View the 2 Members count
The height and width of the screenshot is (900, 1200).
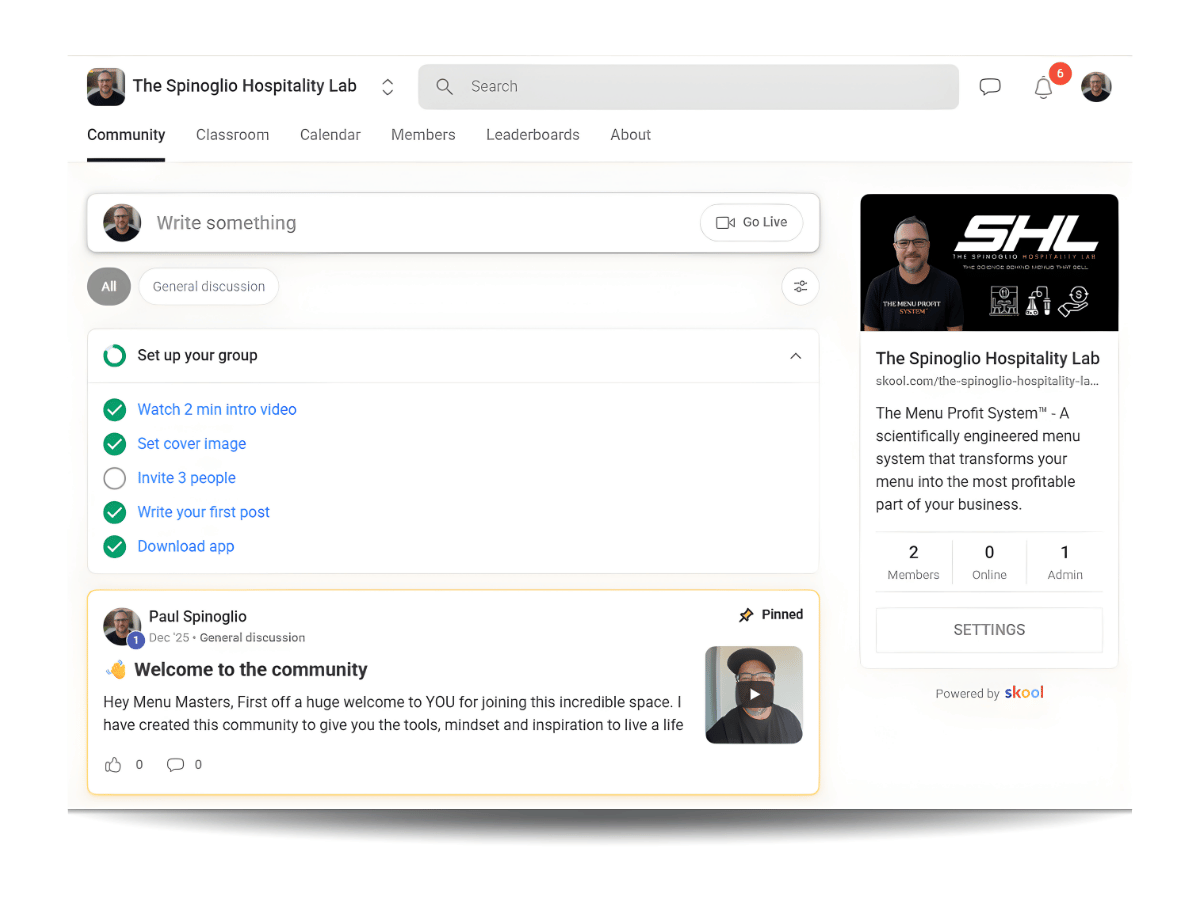point(914,562)
